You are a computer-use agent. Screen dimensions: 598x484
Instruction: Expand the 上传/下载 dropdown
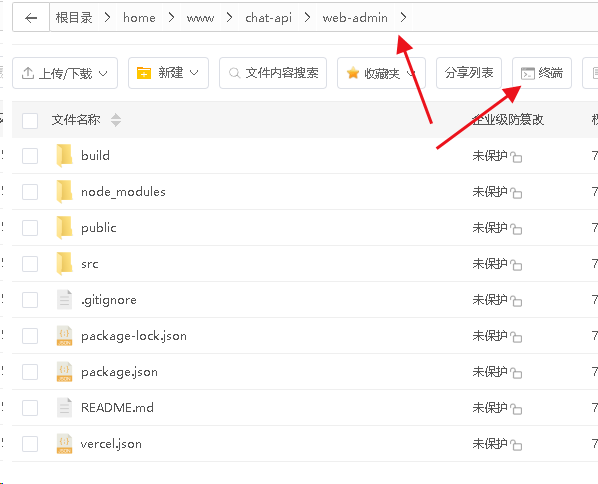point(65,73)
